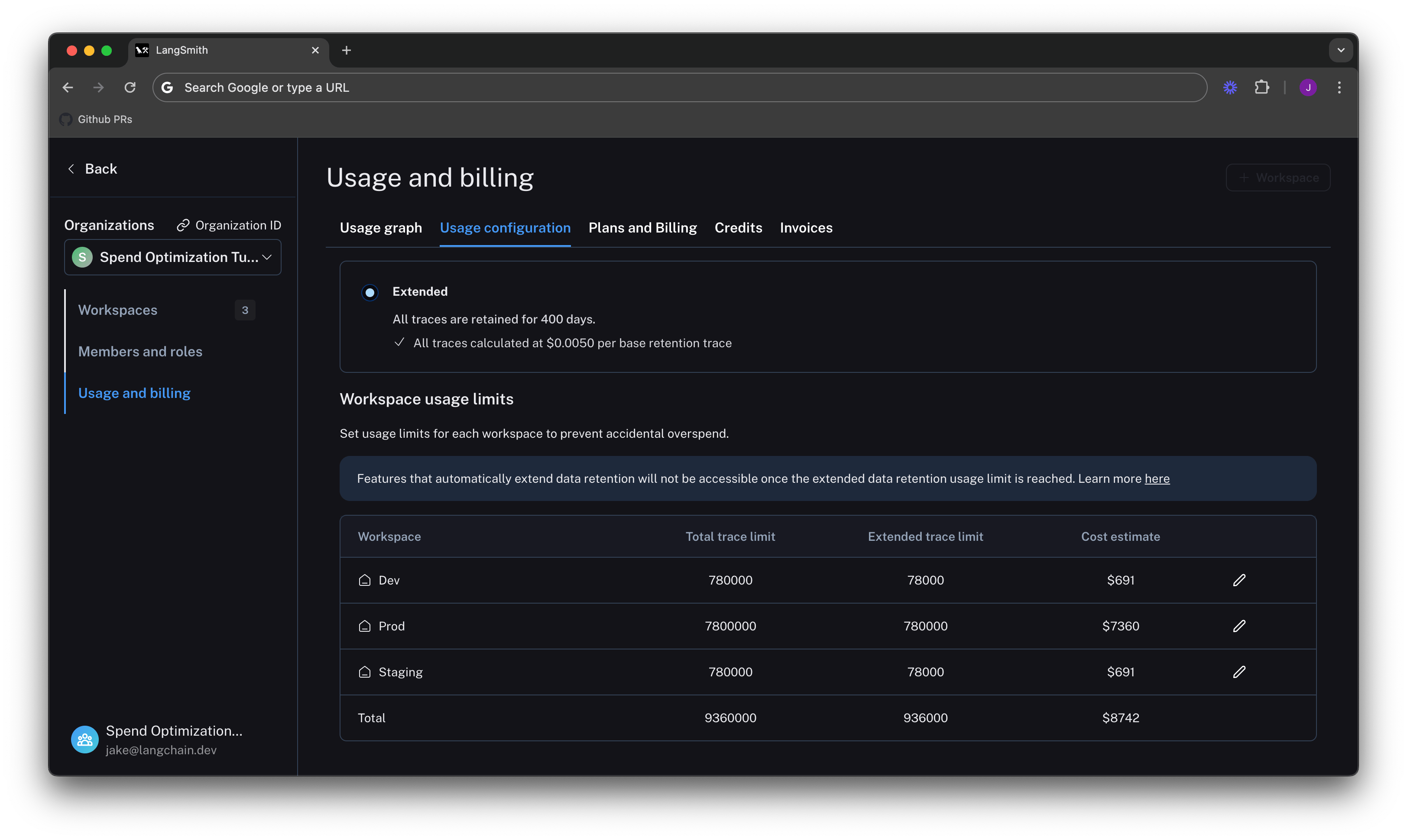Click the home icon beside Staging

click(365, 672)
